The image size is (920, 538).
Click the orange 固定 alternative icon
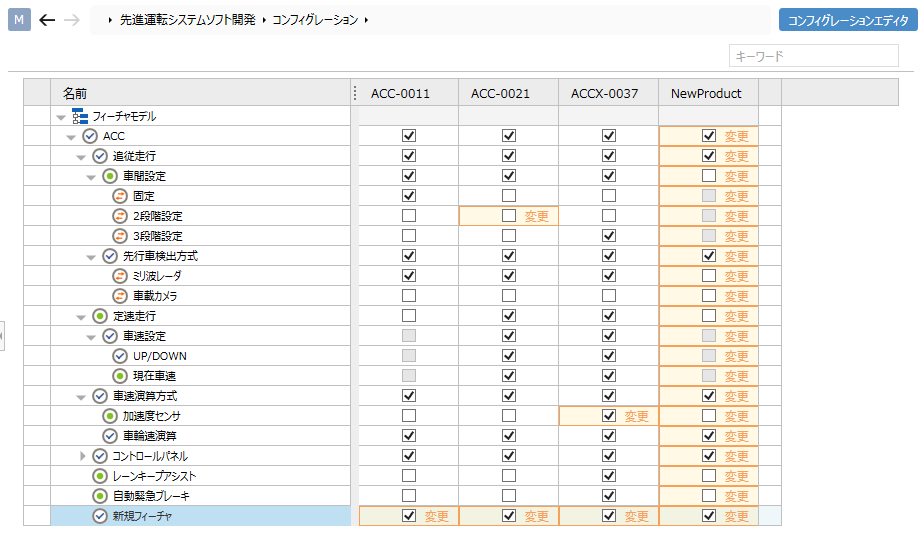click(x=120, y=196)
